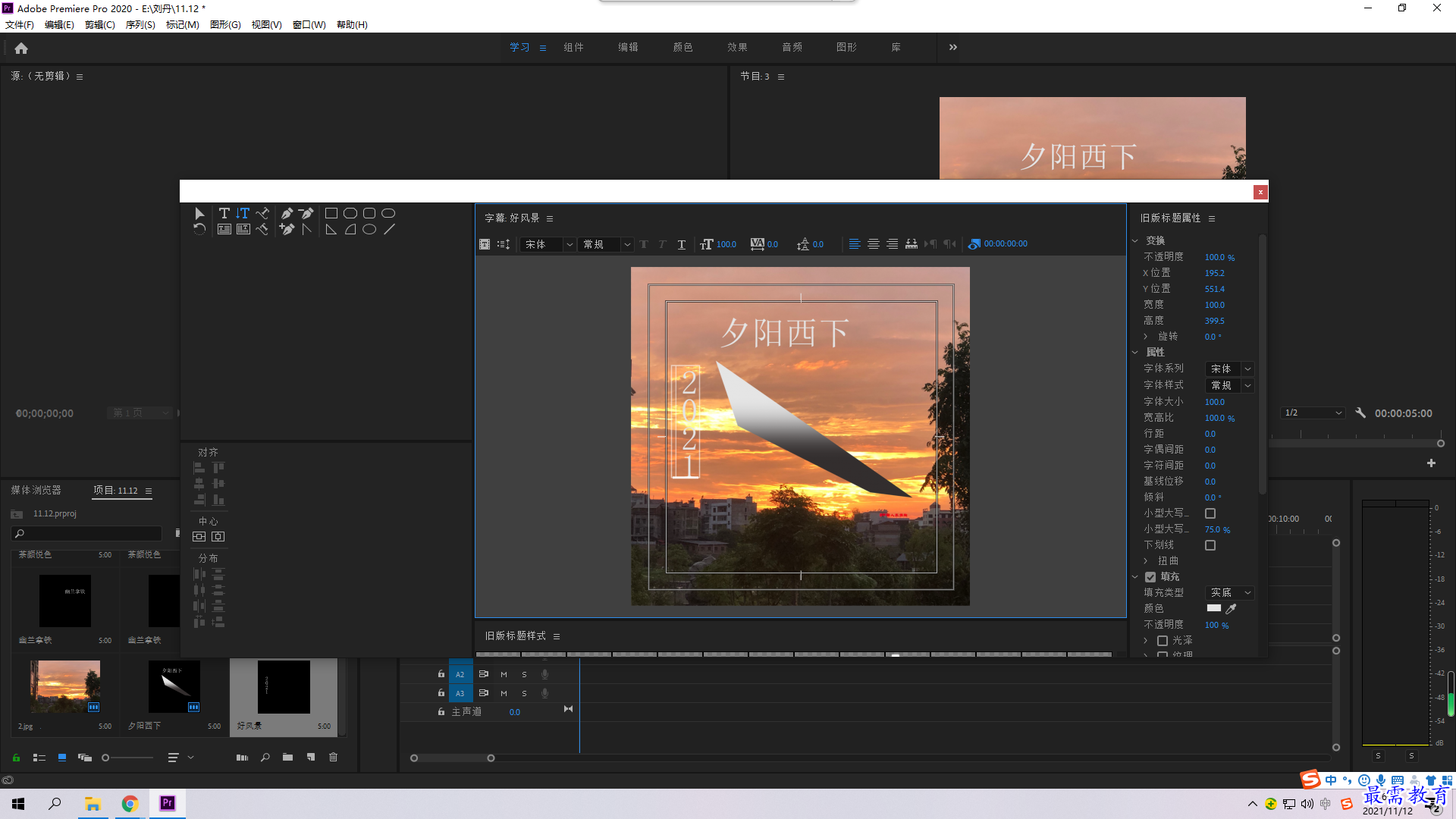The width and height of the screenshot is (1456, 819).
Task: Switch to the 编辑 workspace tab
Action: 628,47
